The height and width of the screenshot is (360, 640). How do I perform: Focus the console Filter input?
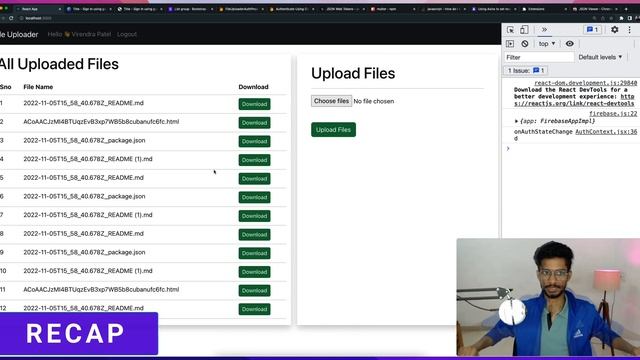click(x=539, y=57)
